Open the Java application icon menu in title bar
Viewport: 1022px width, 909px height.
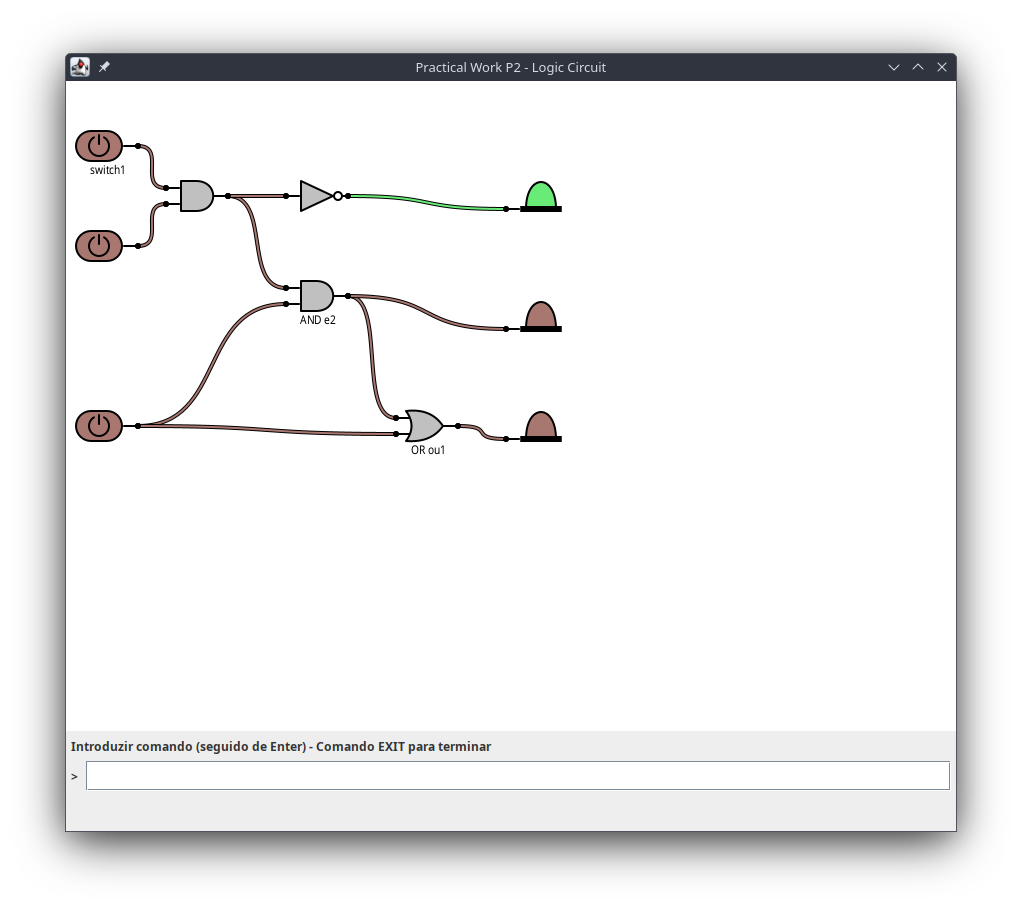point(80,67)
